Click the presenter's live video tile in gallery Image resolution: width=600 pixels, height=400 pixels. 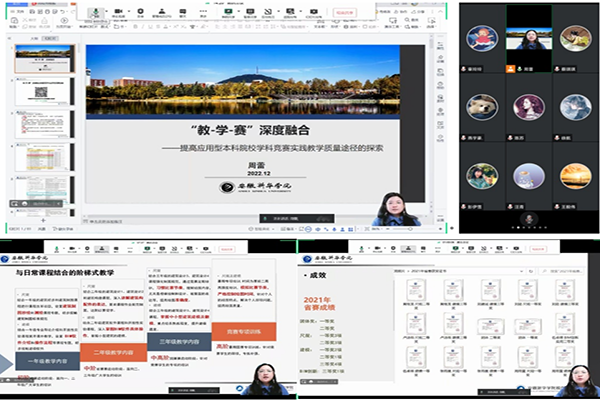tap(527, 39)
